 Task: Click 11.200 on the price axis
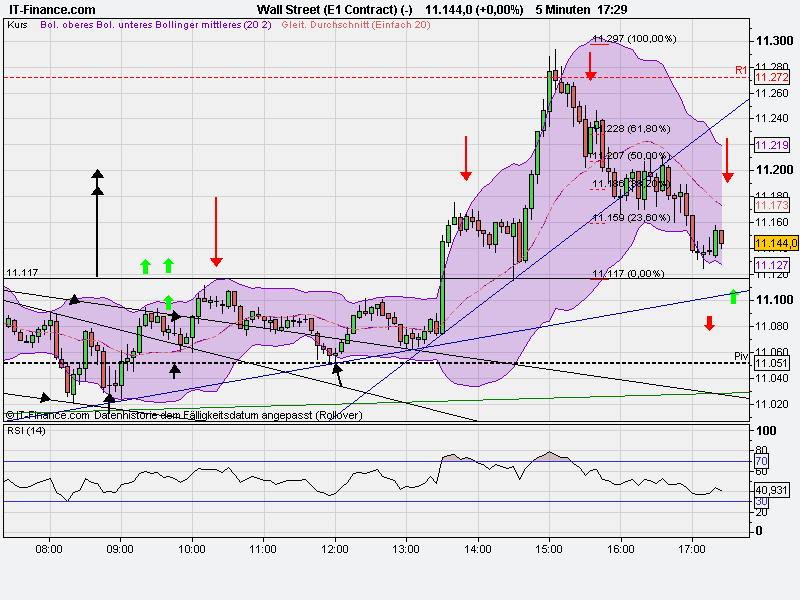click(774, 169)
